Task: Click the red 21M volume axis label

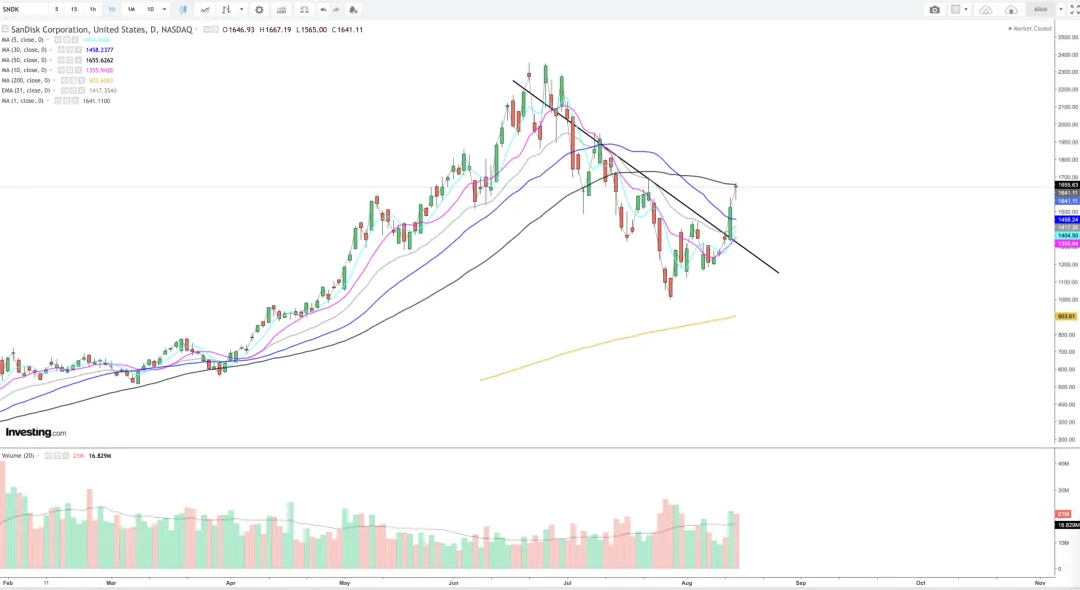Action: (x=1063, y=514)
